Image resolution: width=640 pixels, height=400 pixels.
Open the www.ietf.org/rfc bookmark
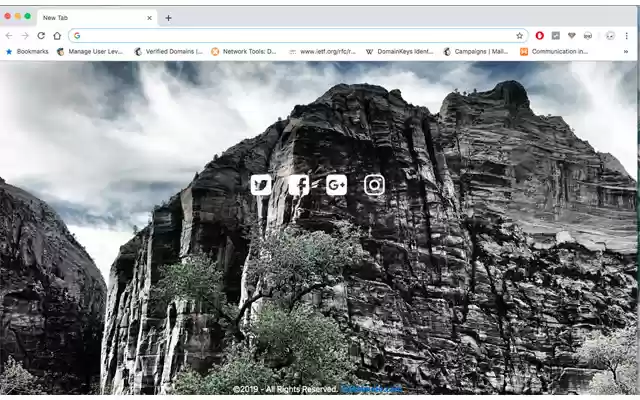click(x=322, y=51)
